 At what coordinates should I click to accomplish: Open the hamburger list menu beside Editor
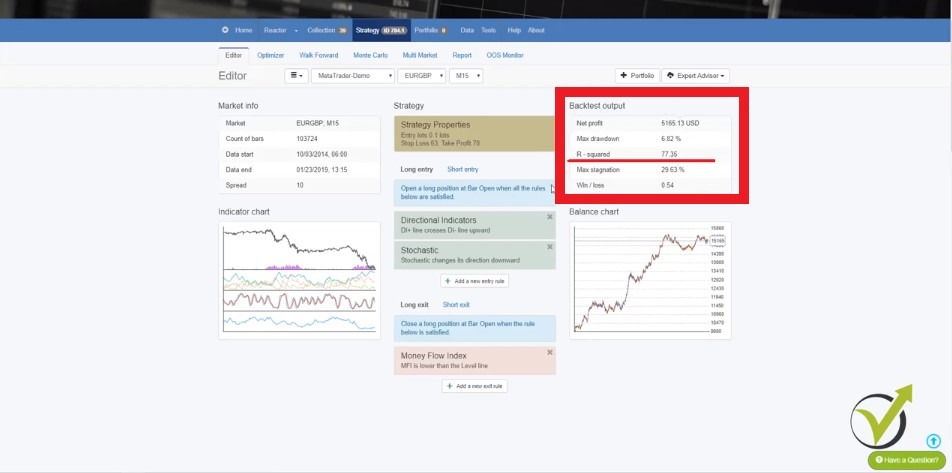pyautogui.click(x=296, y=75)
